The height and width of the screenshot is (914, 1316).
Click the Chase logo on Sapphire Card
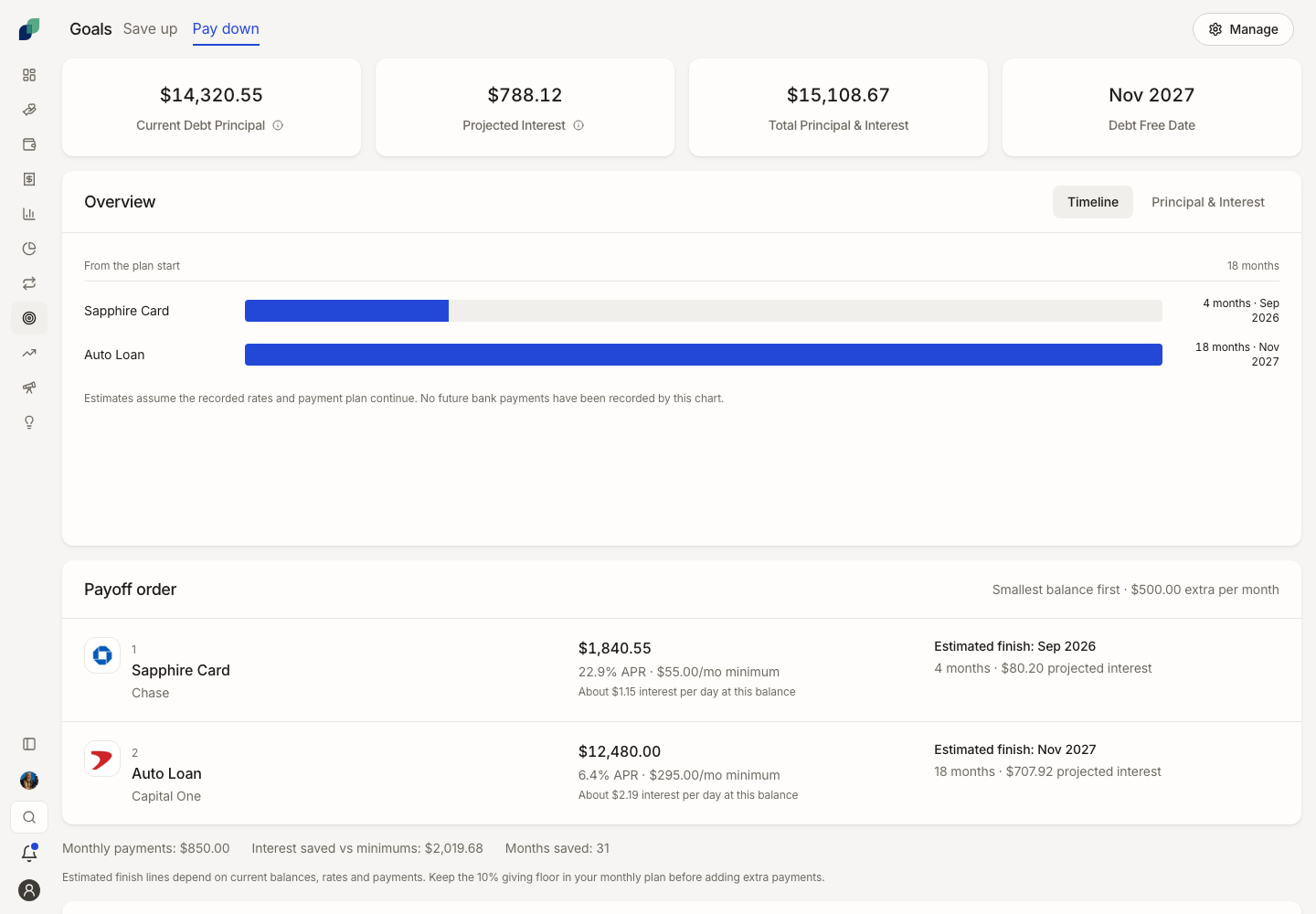click(x=102, y=655)
